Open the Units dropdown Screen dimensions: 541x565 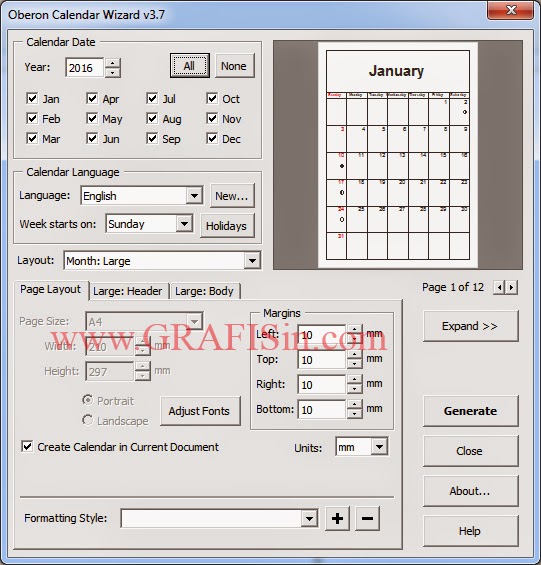click(379, 447)
